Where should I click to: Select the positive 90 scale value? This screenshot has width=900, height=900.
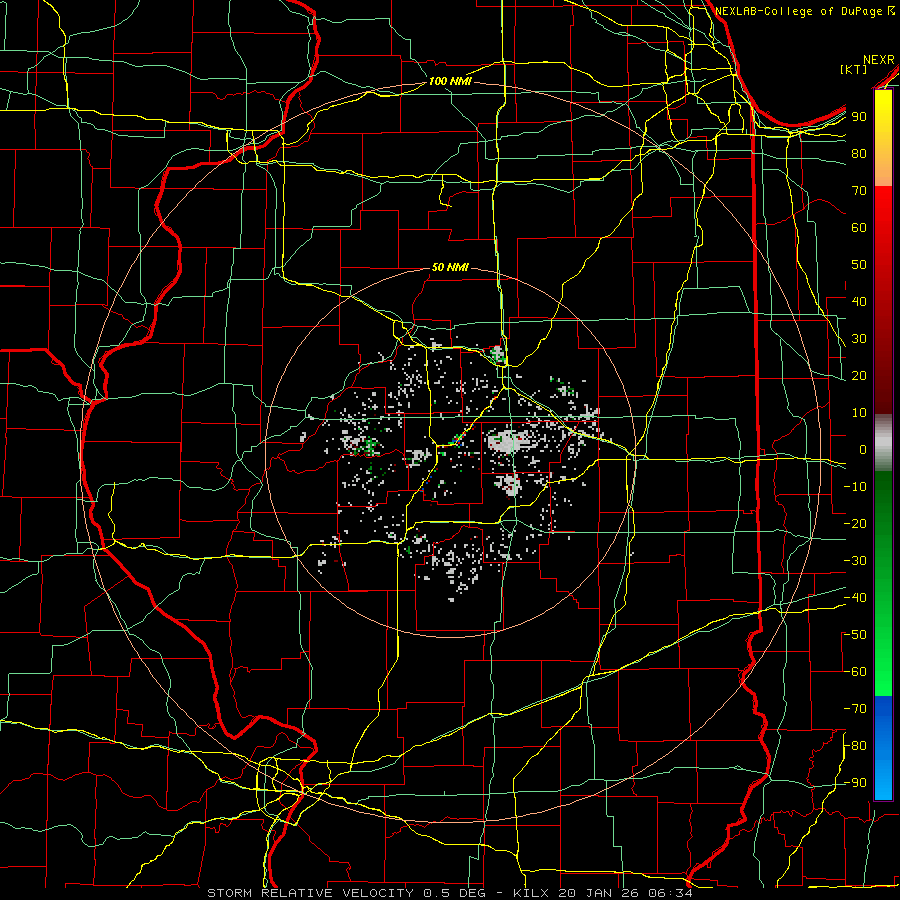click(859, 117)
